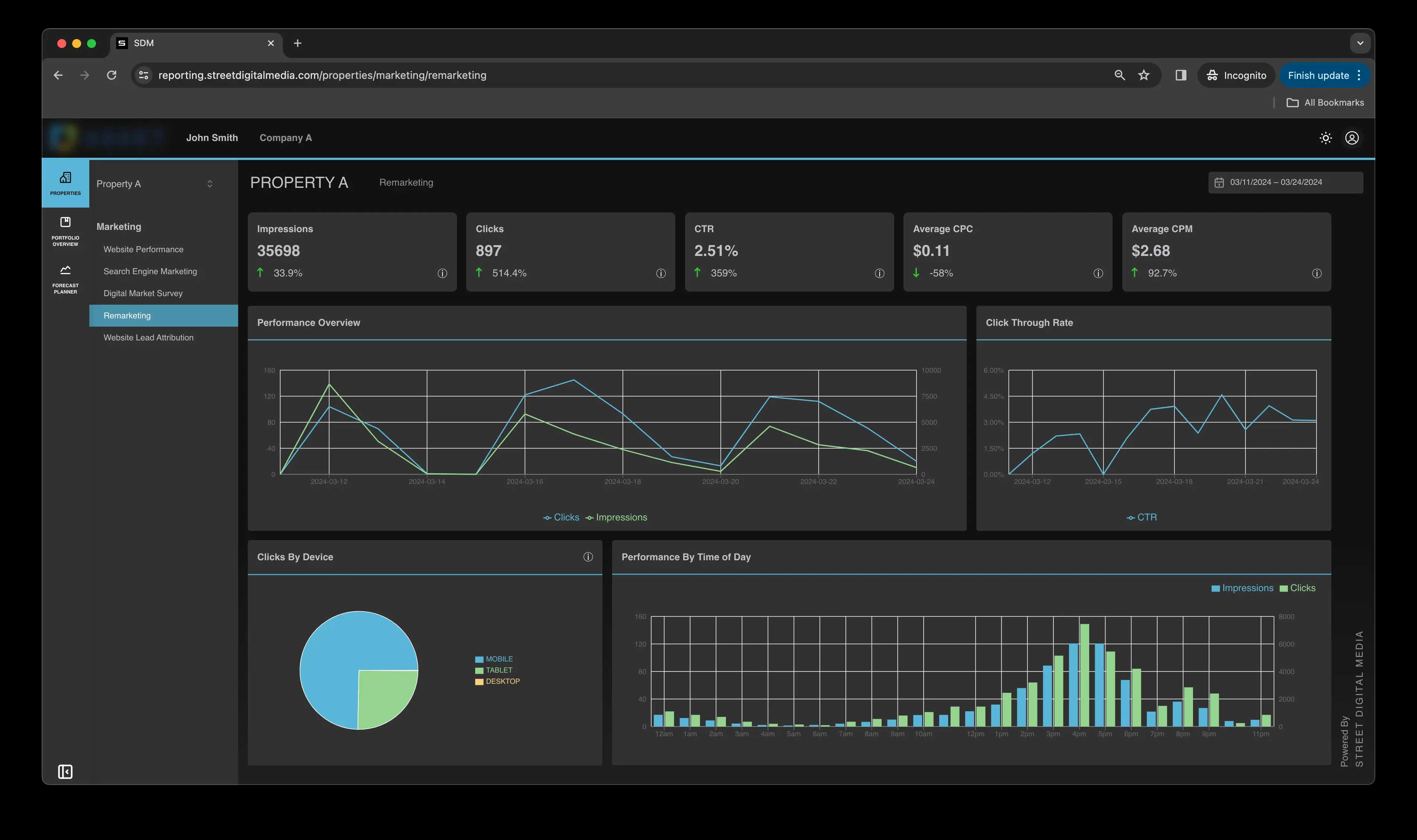This screenshot has width=1417, height=840.
Task: Click the browser address bar URL
Action: pyautogui.click(x=322, y=75)
